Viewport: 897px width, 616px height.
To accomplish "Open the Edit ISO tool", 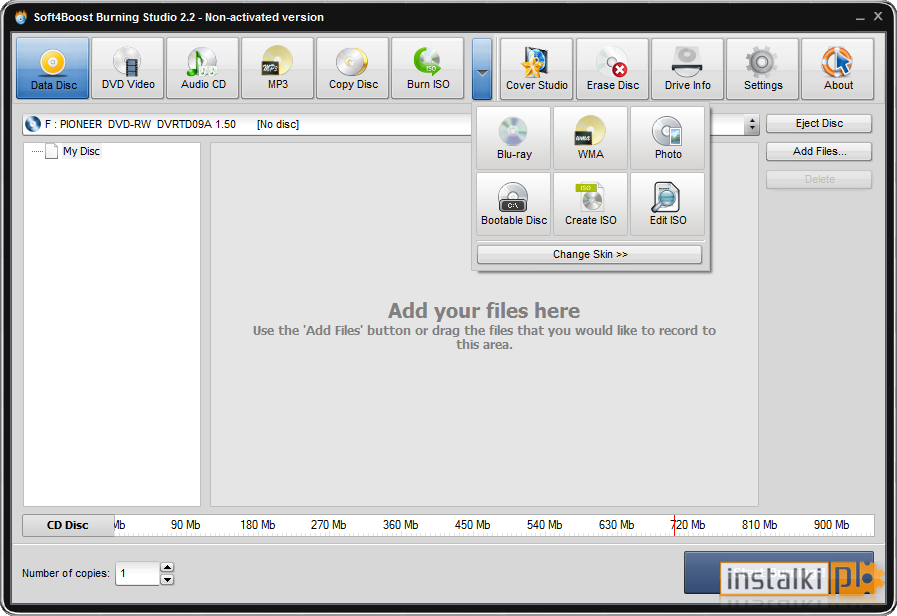I will pyautogui.click(x=667, y=204).
